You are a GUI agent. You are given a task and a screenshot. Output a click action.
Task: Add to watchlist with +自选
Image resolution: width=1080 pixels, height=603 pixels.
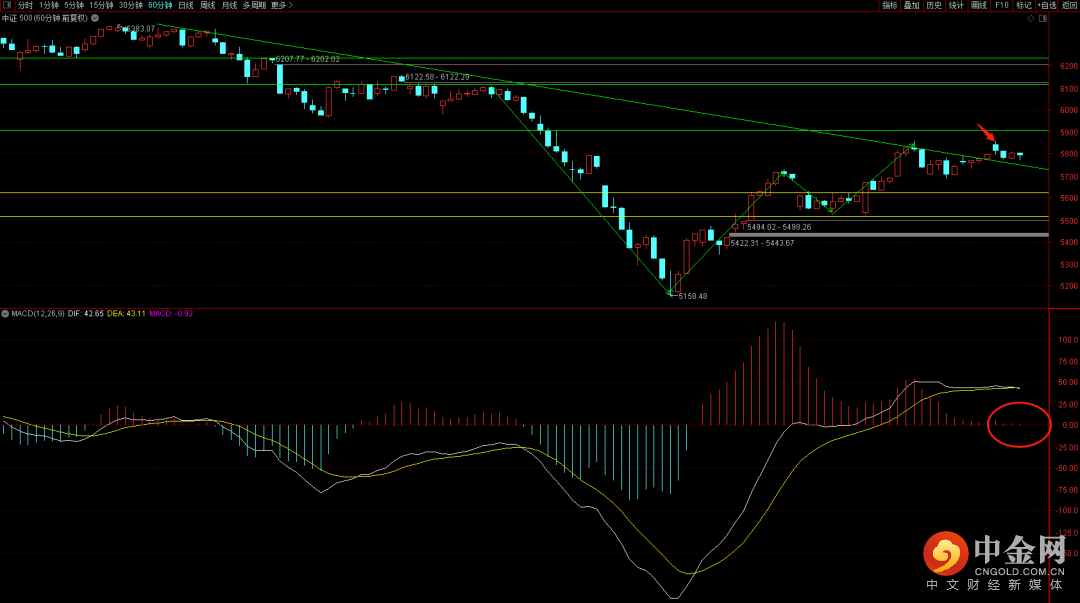(x=1046, y=5)
